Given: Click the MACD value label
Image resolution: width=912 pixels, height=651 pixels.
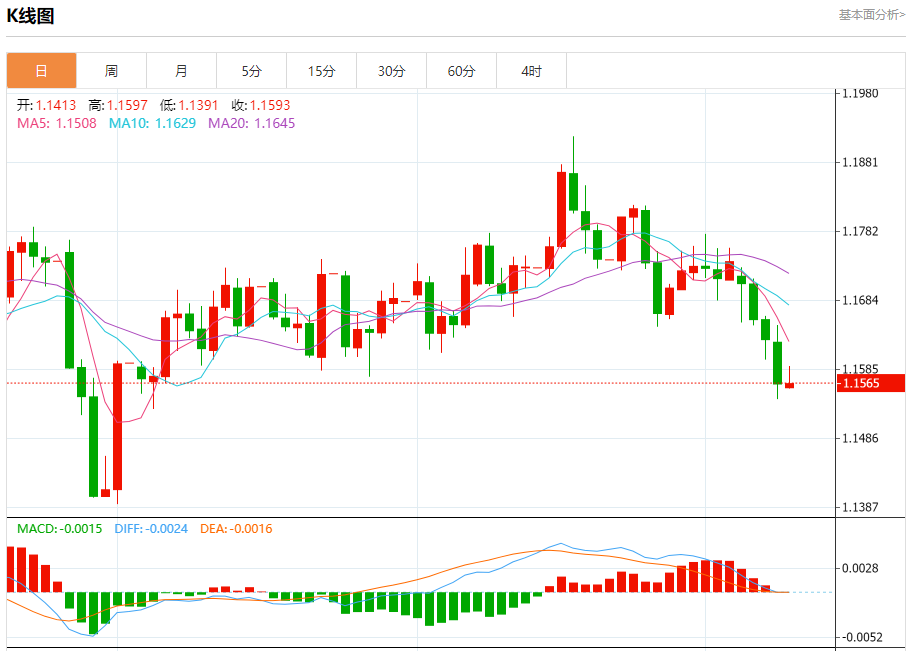Looking at the screenshot, I should (60, 528).
